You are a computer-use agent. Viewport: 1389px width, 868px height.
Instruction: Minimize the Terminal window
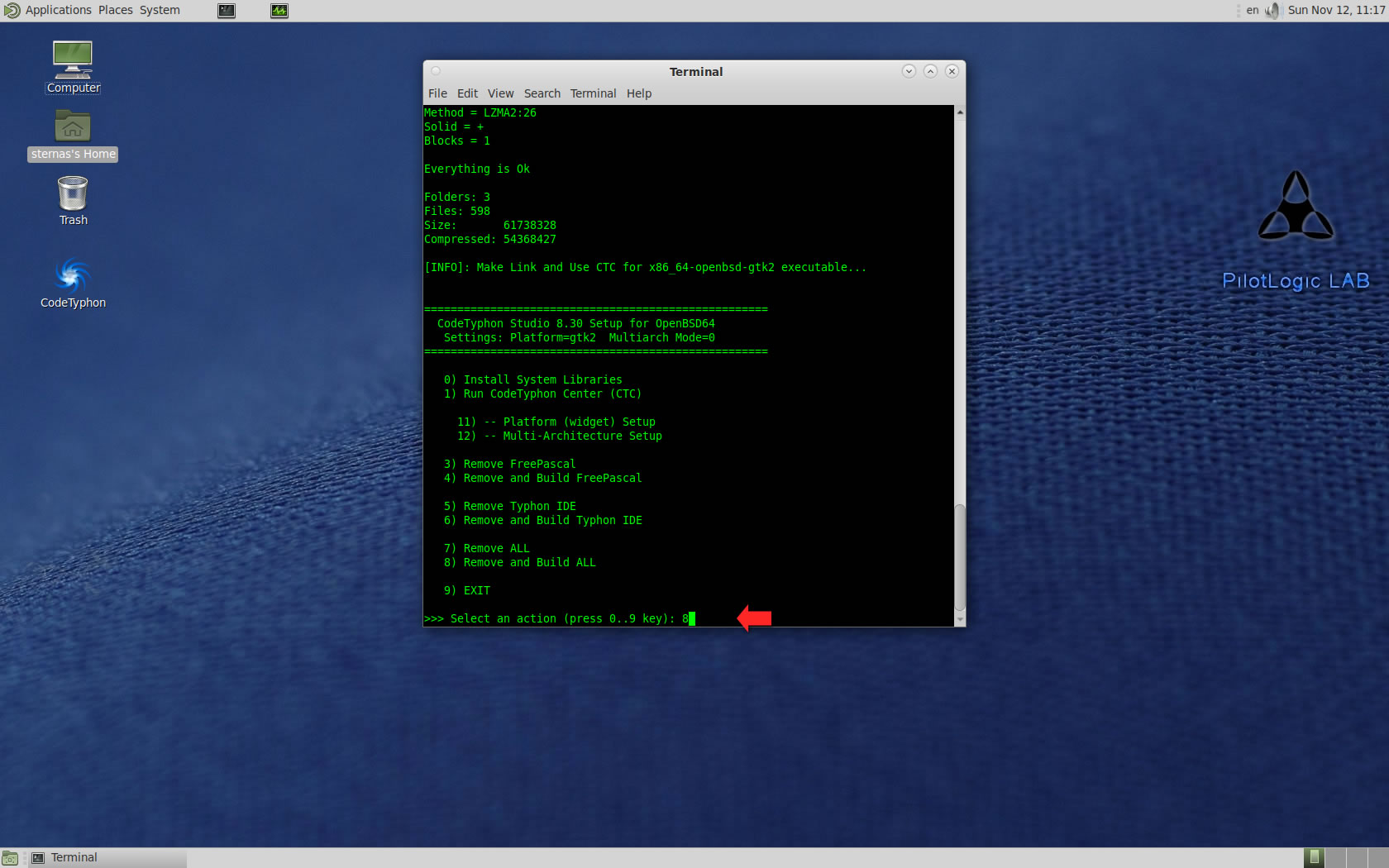[x=909, y=71]
